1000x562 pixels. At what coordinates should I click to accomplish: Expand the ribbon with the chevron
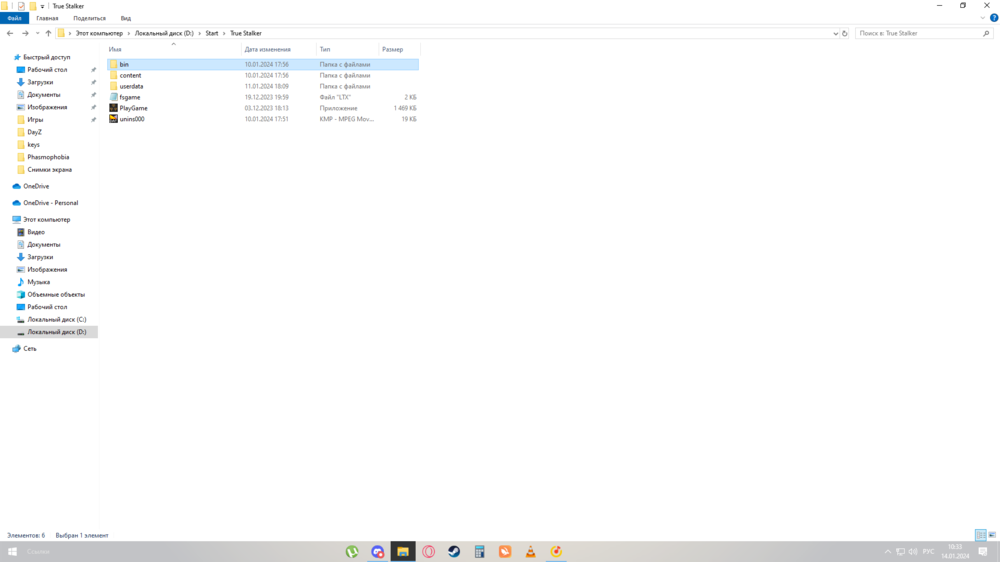pos(983,18)
